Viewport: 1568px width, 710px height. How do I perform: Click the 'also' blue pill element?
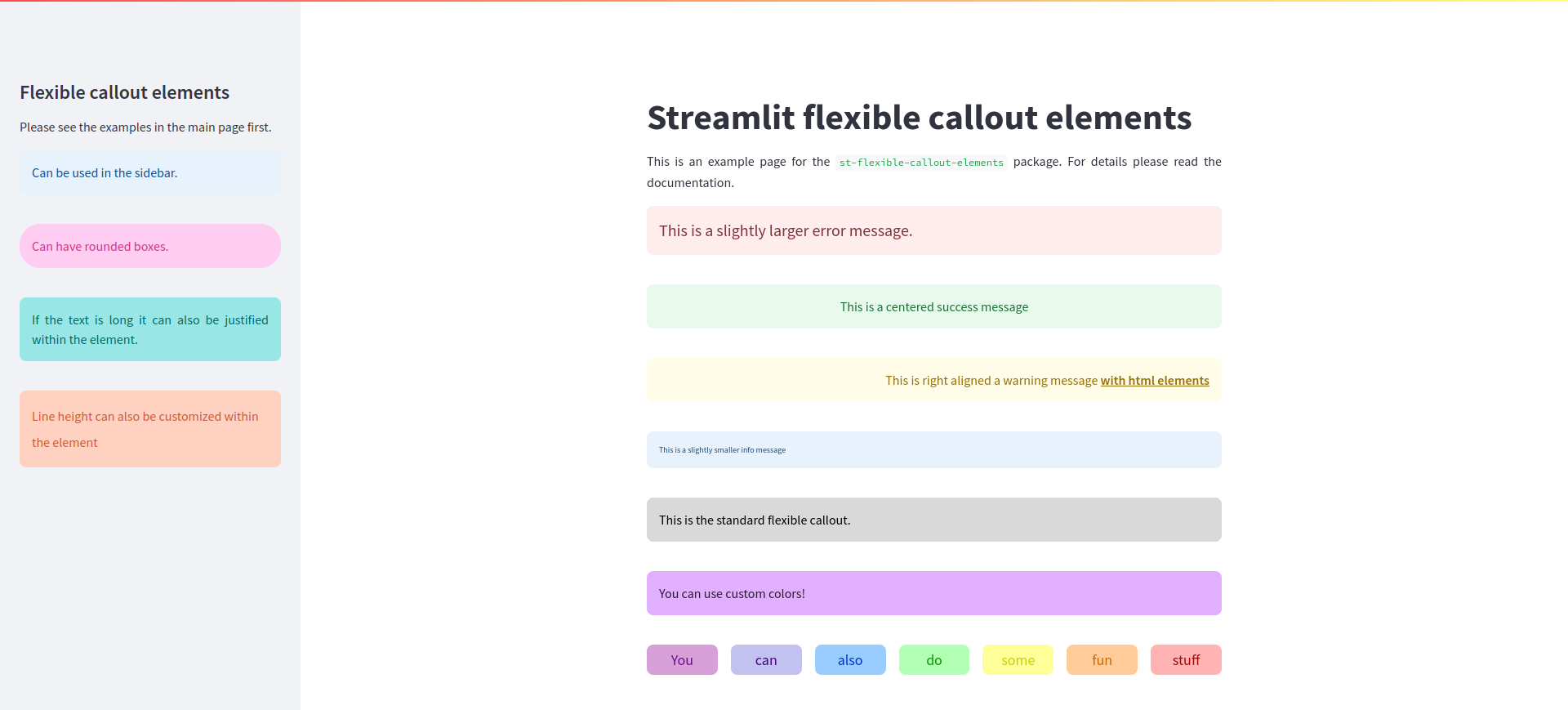(850, 659)
